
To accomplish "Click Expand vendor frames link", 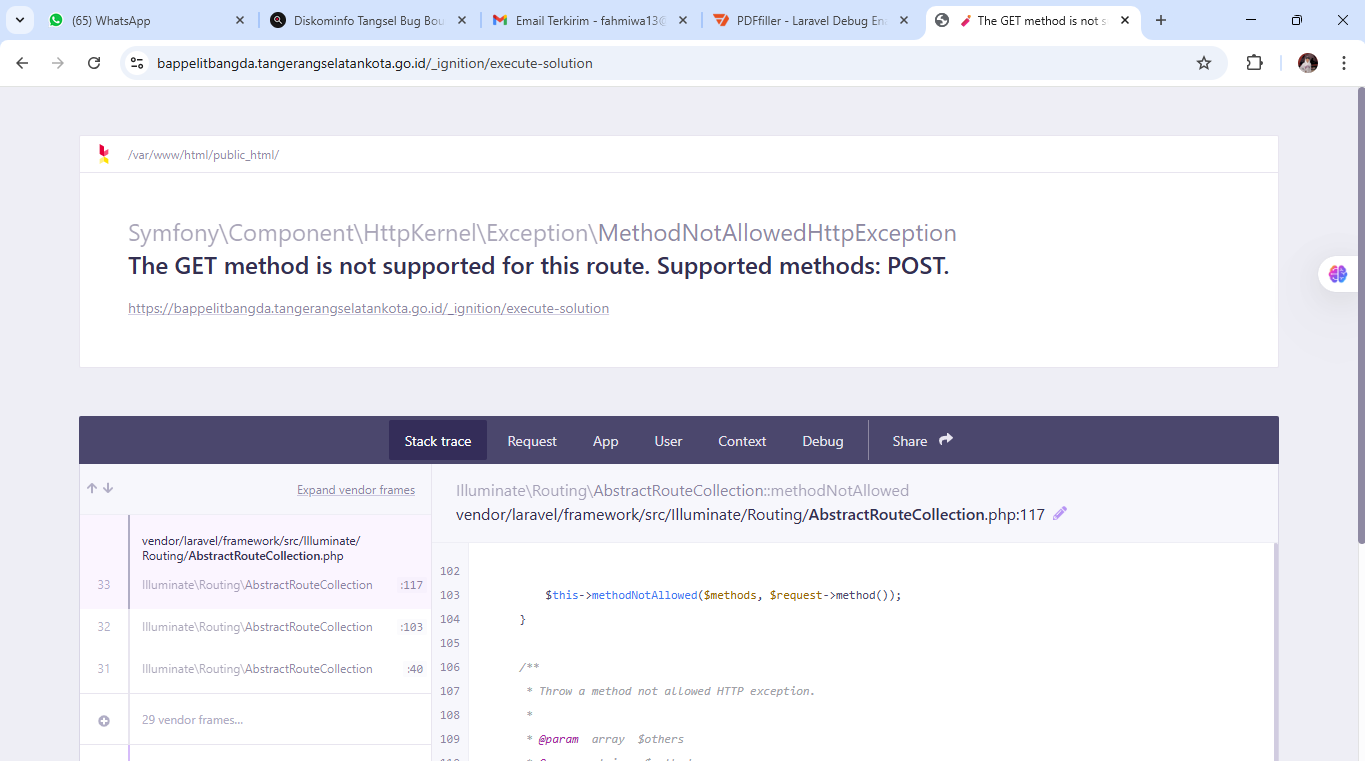I will [x=356, y=490].
